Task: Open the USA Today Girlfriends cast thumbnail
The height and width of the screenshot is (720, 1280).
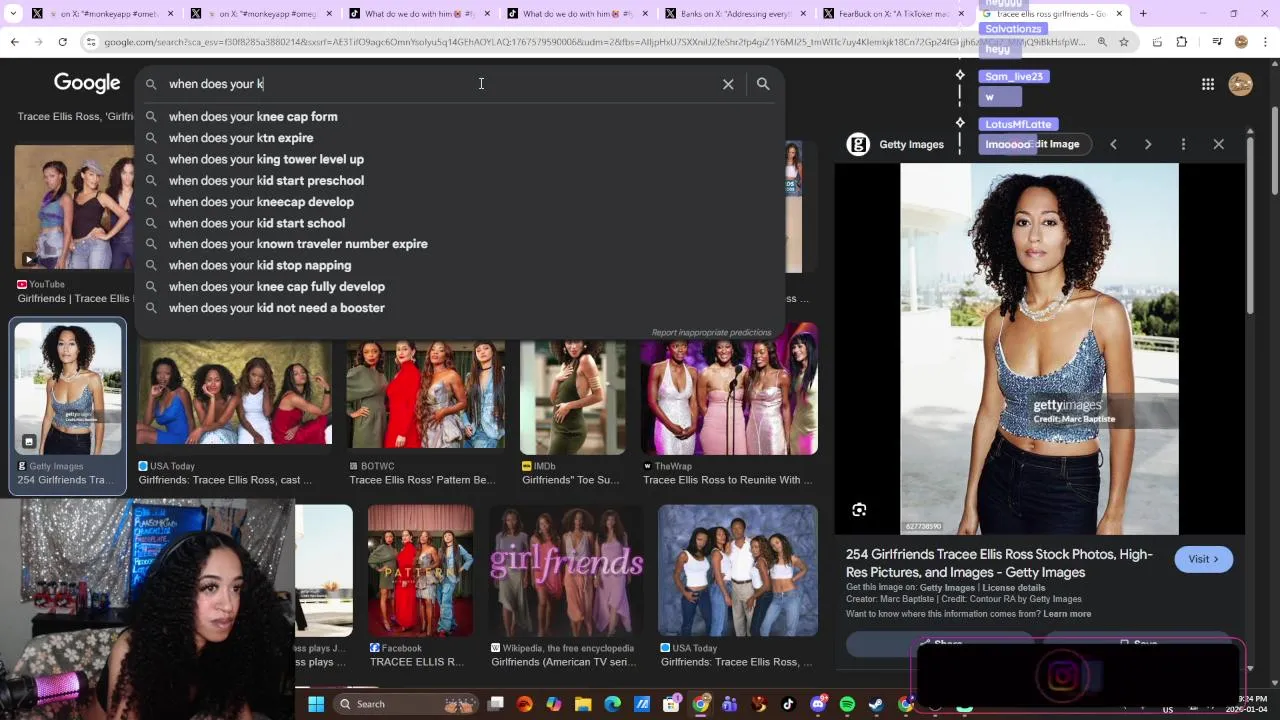Action: [x=234, y=393]
